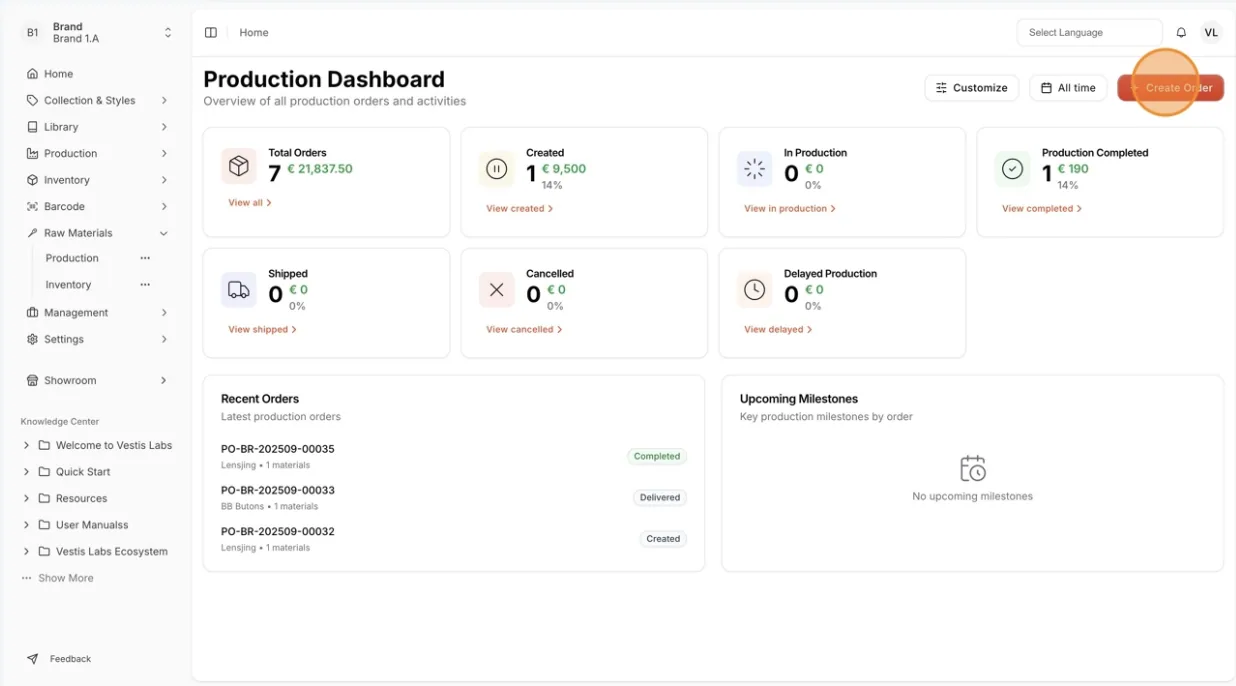1236x686 pixels.
Task: Open order PO-BR-202509-00032
Action: pyautogui.click(x=278, y=532)
